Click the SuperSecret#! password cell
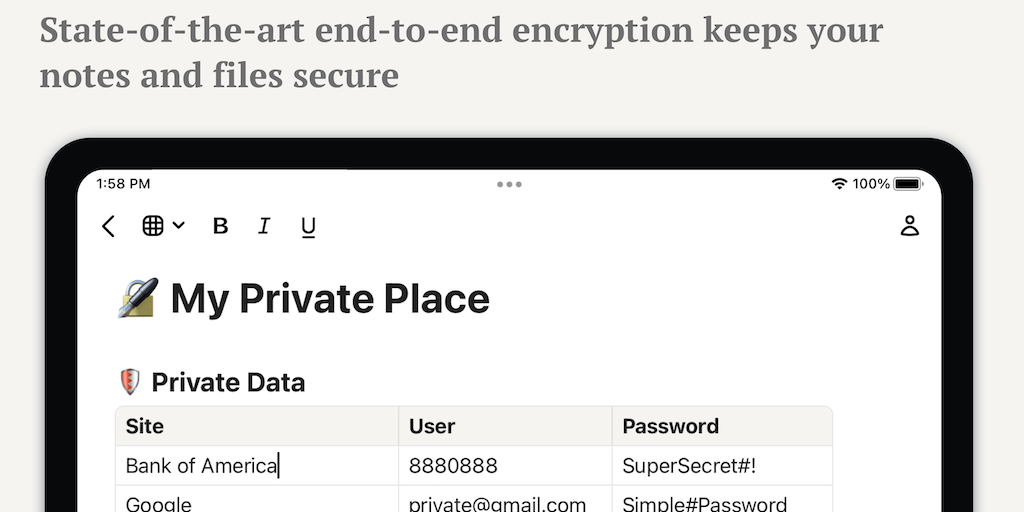 point(688,466)
